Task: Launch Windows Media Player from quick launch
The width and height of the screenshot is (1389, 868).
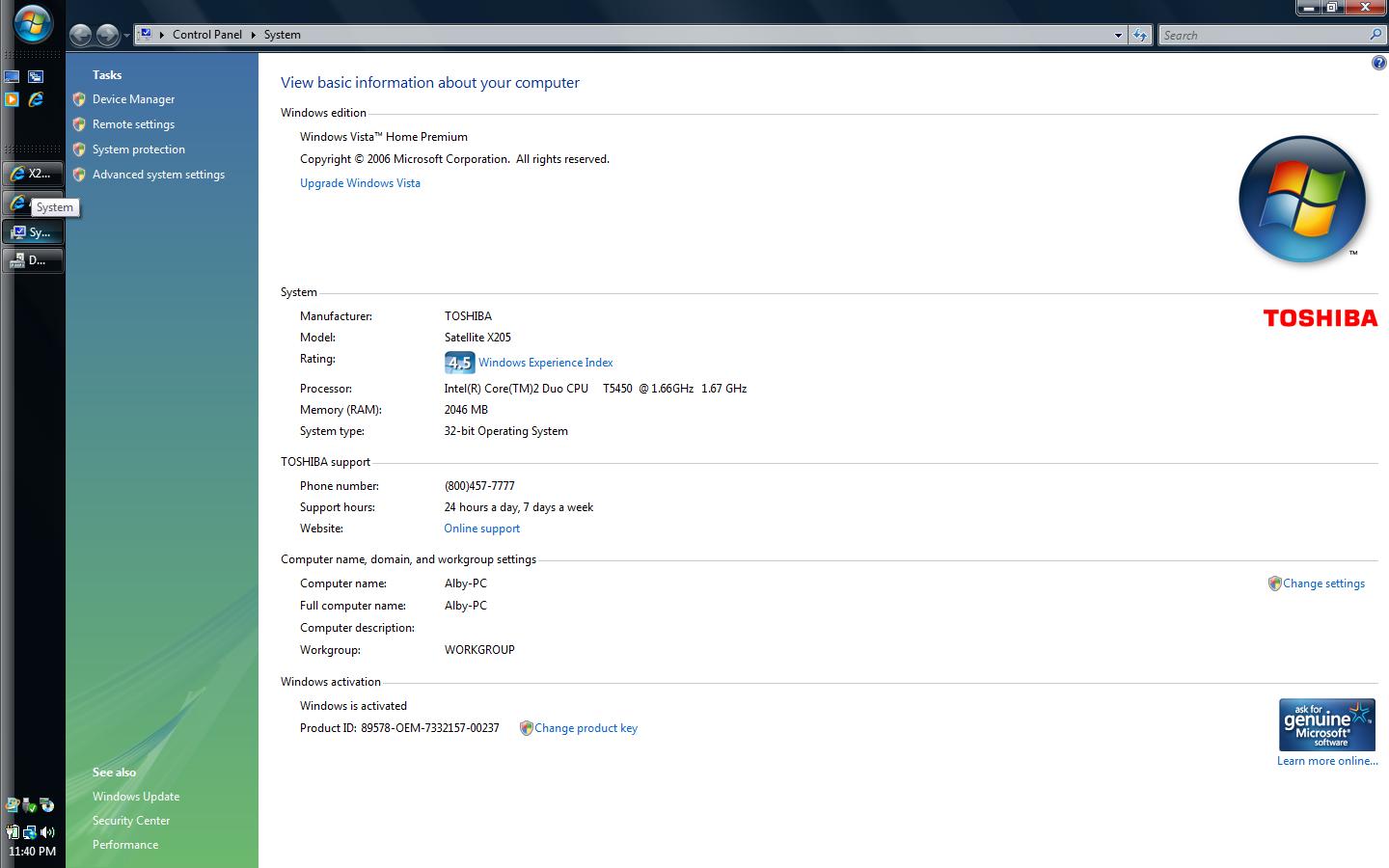Action: coord(12,99)
